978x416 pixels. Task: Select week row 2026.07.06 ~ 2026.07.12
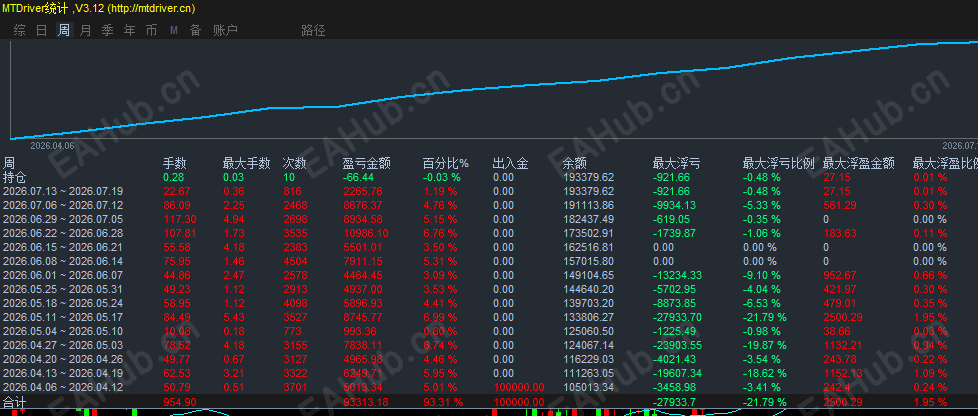coord(63,205)
